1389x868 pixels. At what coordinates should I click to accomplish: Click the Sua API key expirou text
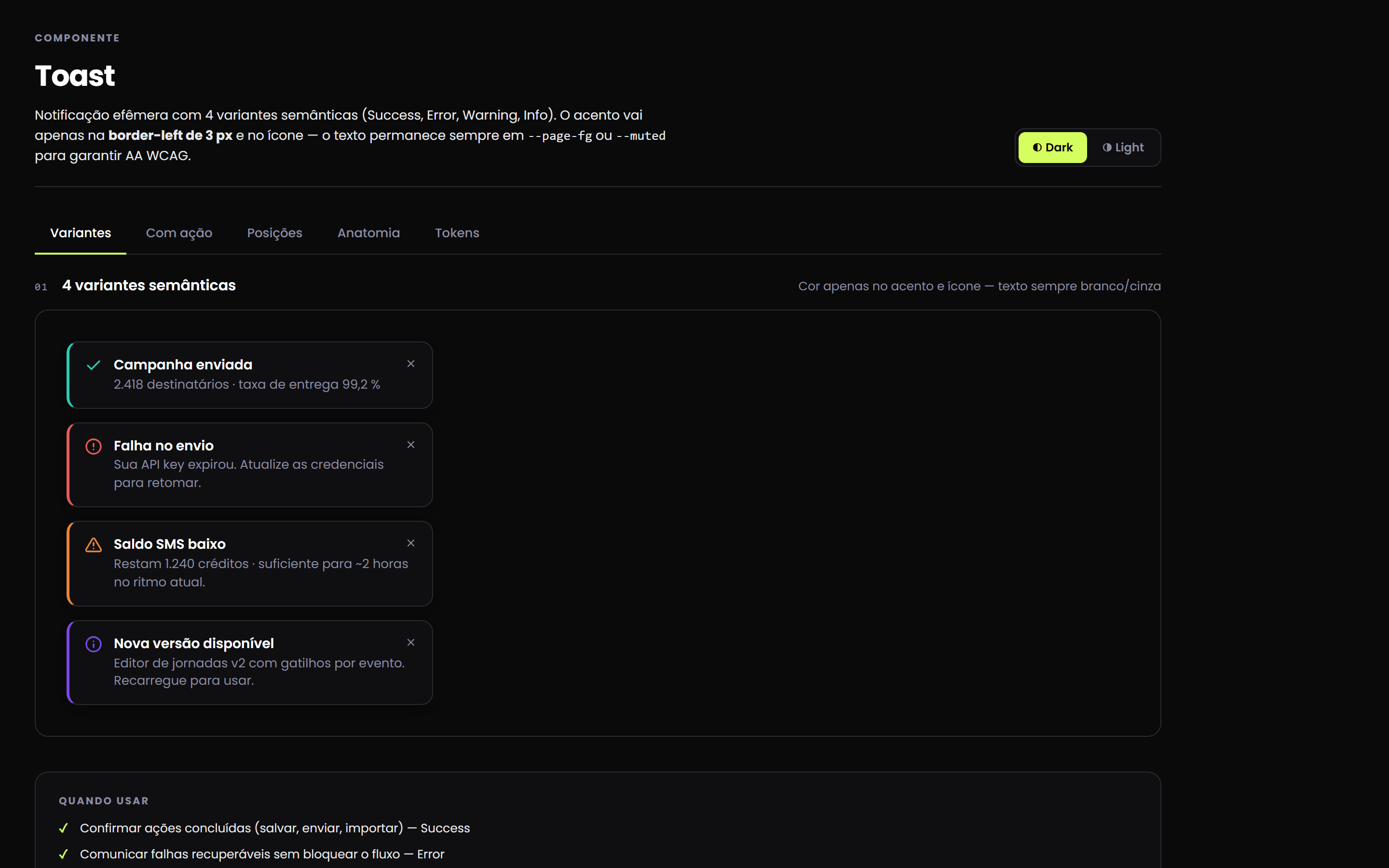pos(248,473)
